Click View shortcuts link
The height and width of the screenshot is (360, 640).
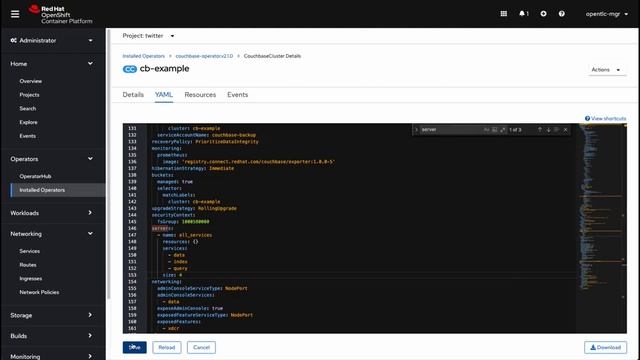(x=605, y=118)
